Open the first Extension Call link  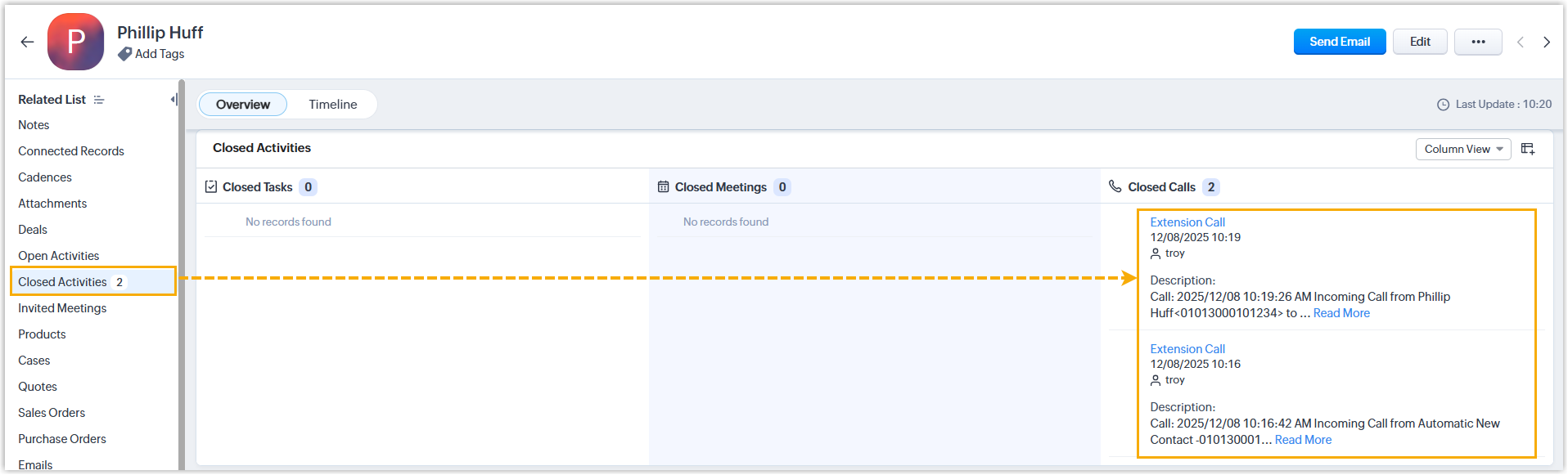(1187, 222)
